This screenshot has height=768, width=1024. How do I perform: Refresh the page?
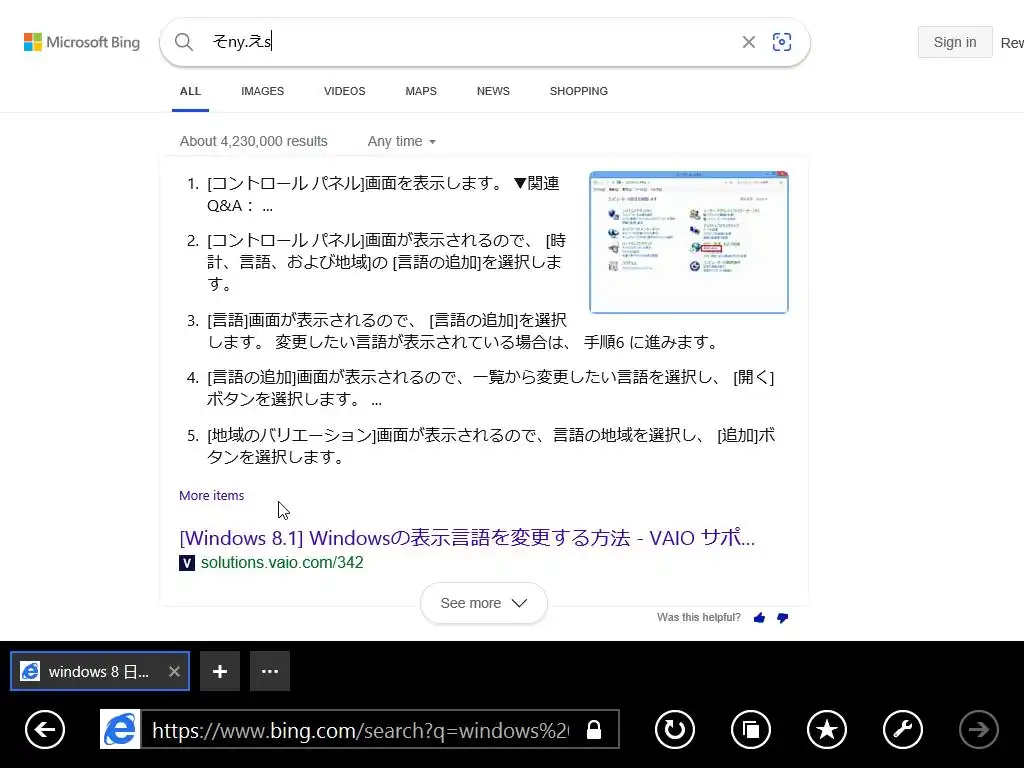675,729
